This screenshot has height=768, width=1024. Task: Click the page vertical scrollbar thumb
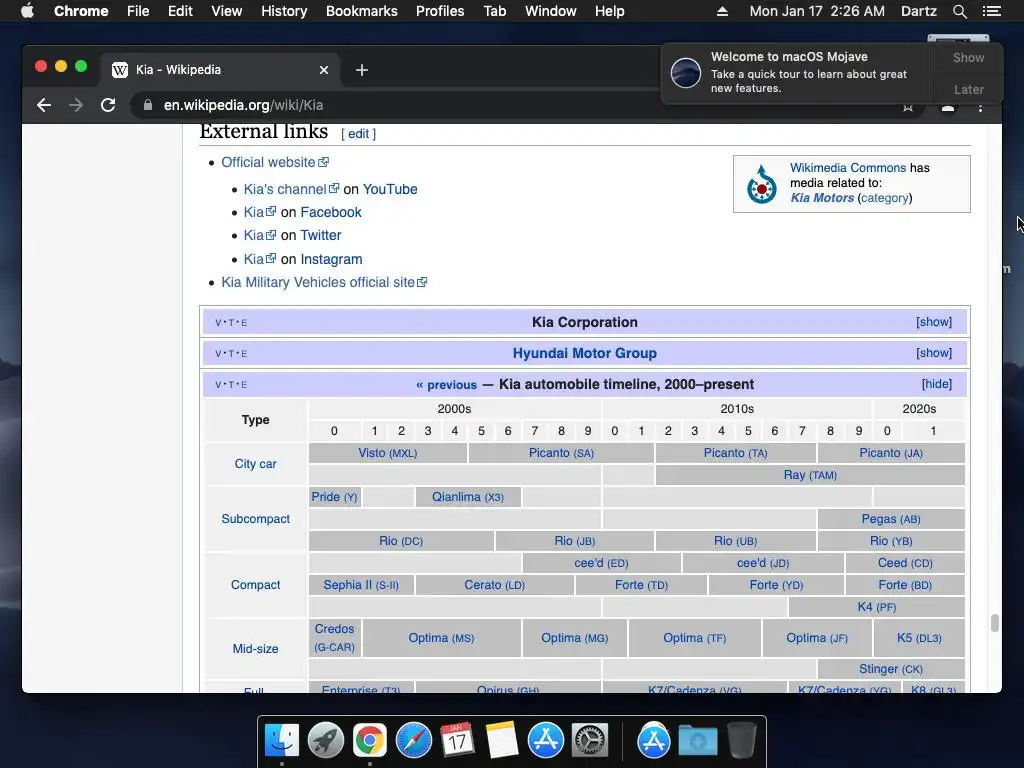click(x=995, y=623)
